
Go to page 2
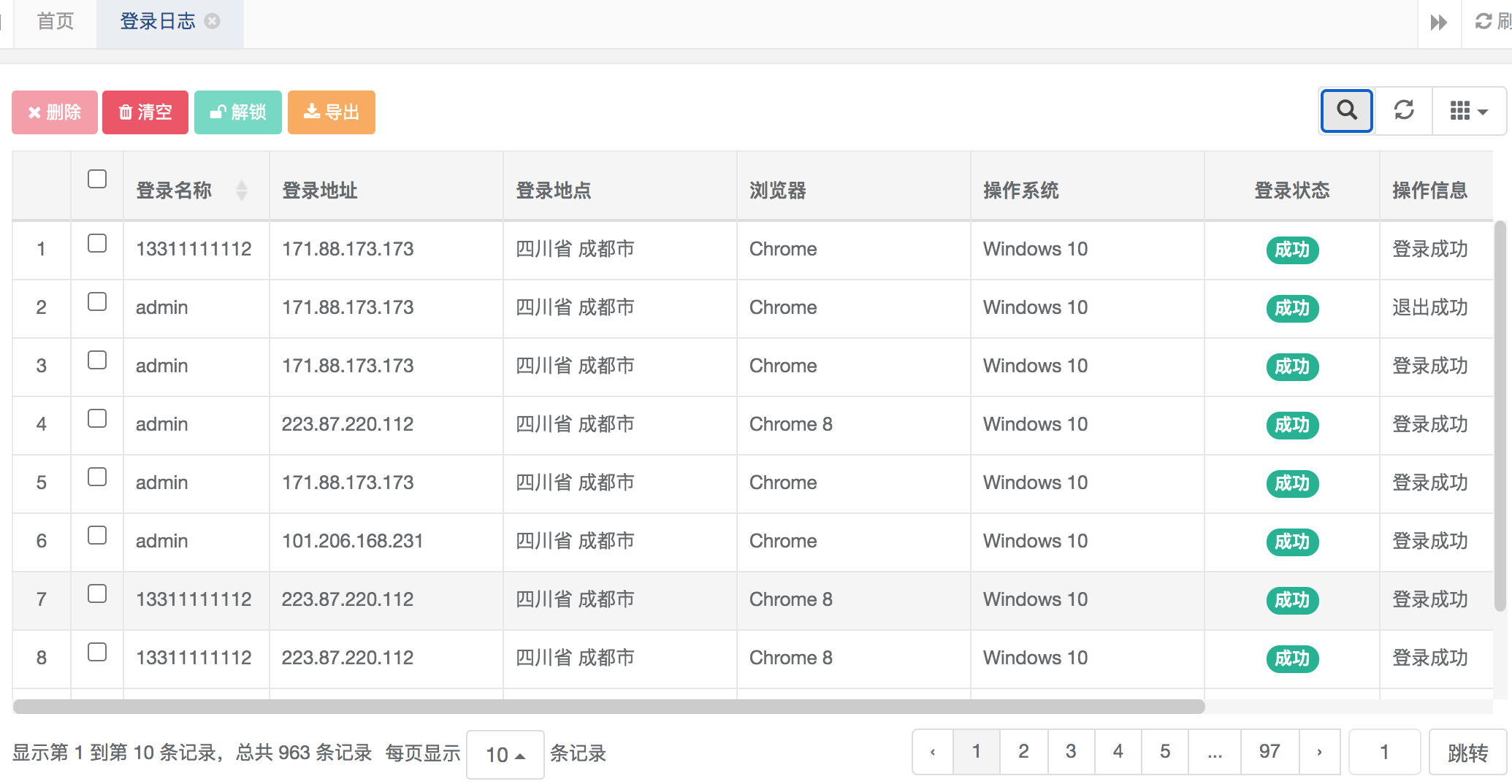[x=1023, y=752]
